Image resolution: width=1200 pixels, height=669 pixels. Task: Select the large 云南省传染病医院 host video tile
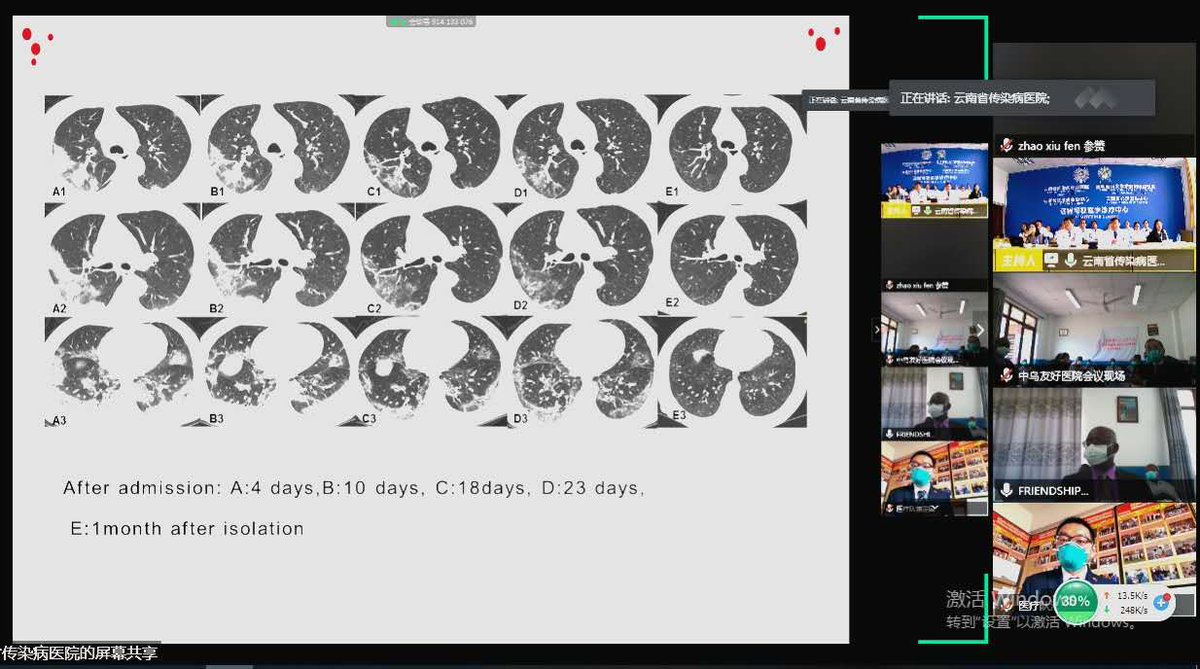1093,214
